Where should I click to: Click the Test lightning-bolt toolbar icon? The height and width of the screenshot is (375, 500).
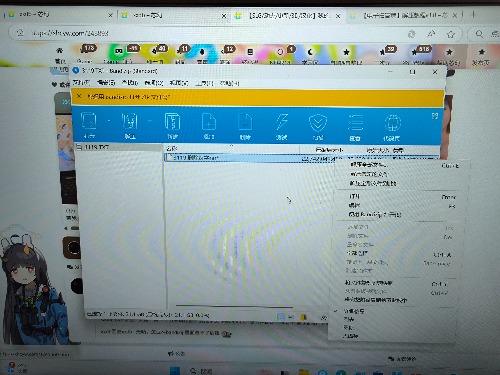282,125
